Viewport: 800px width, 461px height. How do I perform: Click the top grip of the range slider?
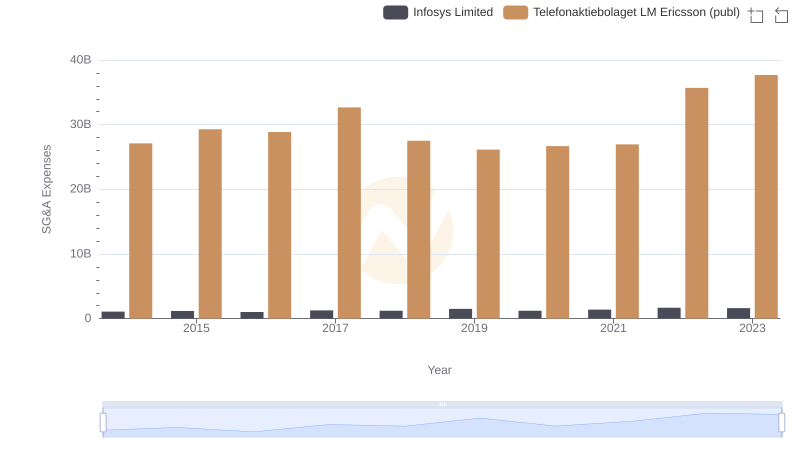pos(442,404)
